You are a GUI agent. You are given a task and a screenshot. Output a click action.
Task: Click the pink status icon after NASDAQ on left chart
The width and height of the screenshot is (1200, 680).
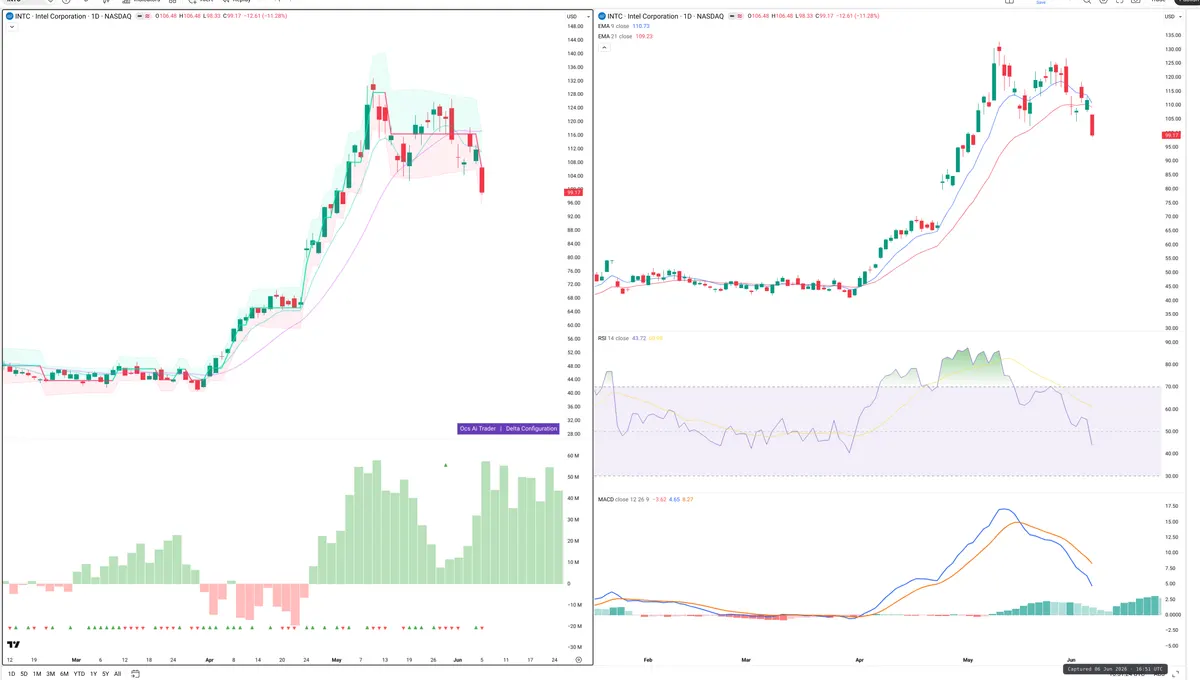click(x=148, y=17)
